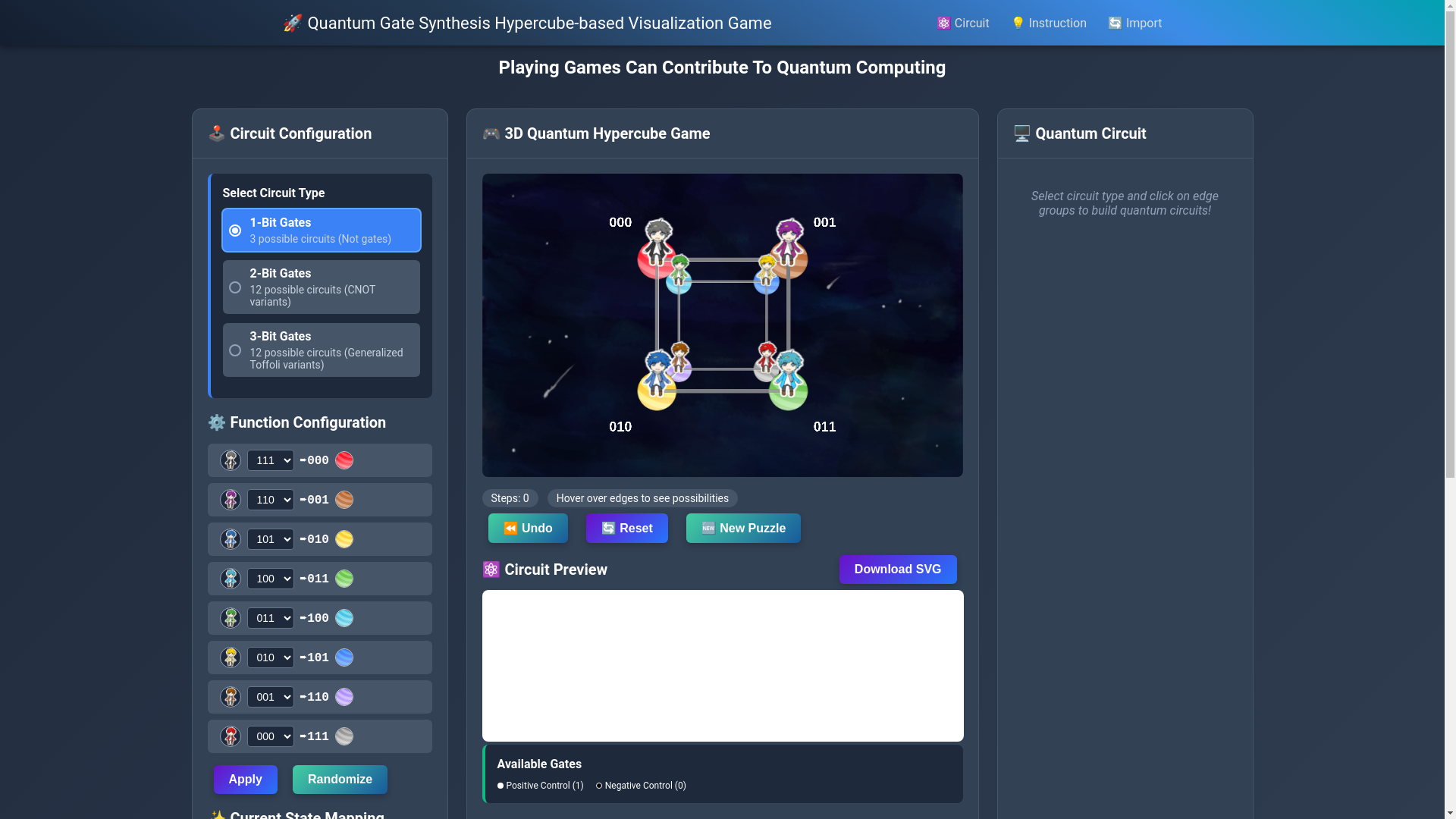Open the Import nav item
Viewport: 1456px width, 819px height.
point(1135,23)
